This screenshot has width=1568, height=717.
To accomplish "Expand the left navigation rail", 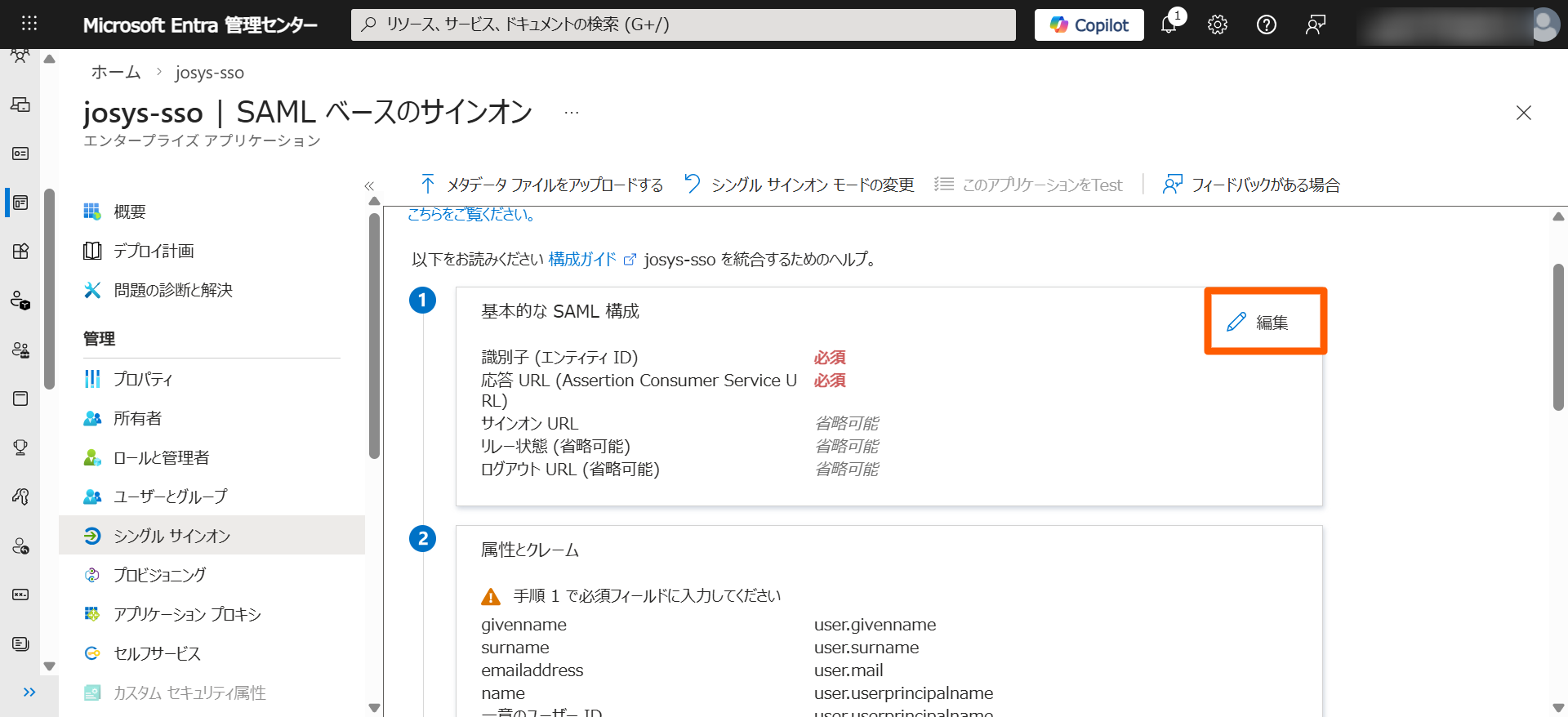I will pos(29,693).
